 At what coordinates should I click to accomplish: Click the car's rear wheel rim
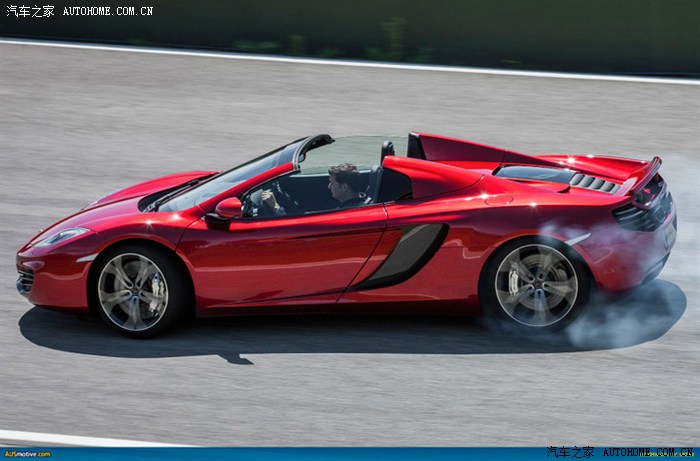(x=536, y=286)
